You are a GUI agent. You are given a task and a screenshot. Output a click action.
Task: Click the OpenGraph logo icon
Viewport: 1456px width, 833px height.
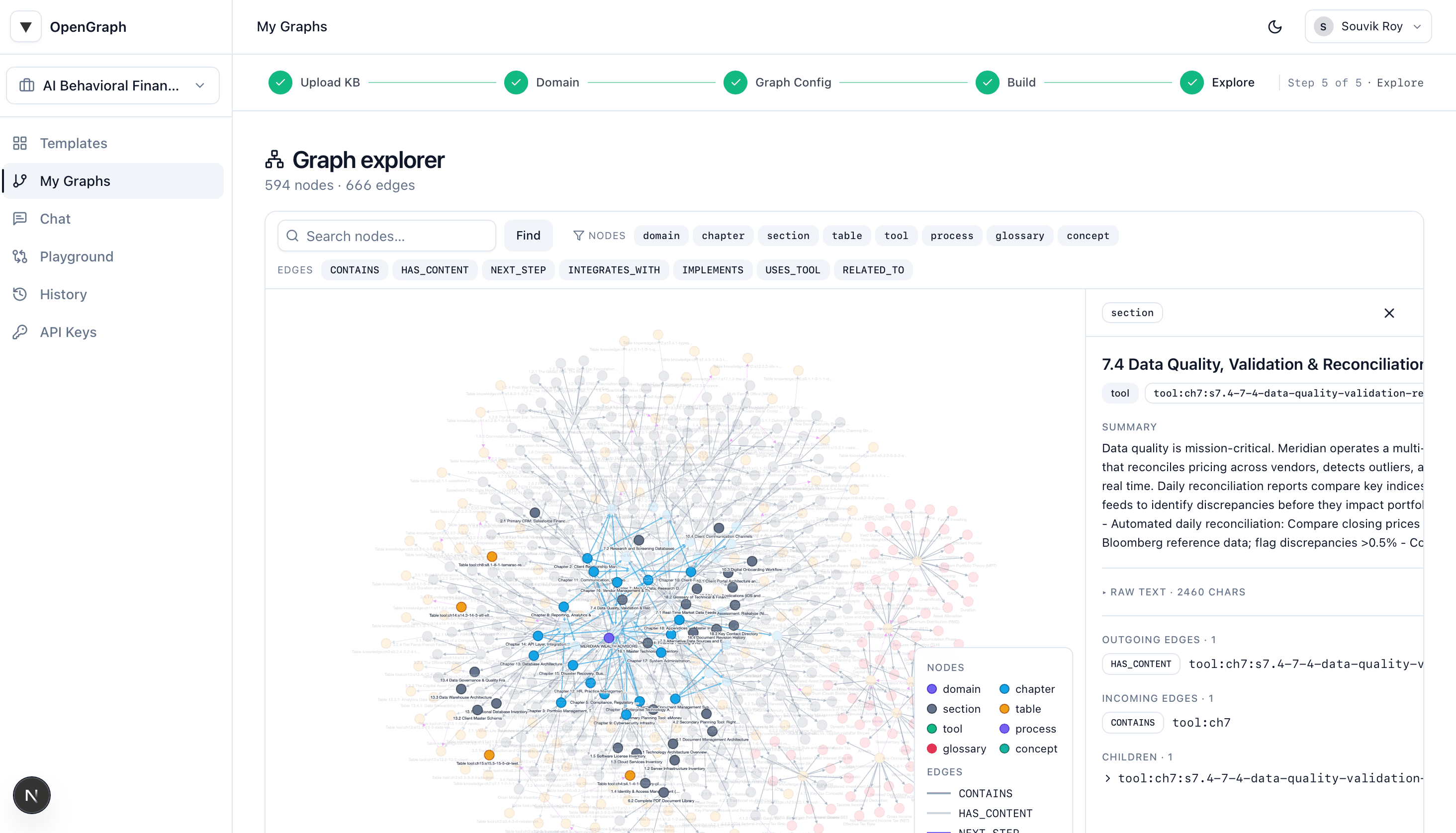pyautogui.click(x=25, y=26)
